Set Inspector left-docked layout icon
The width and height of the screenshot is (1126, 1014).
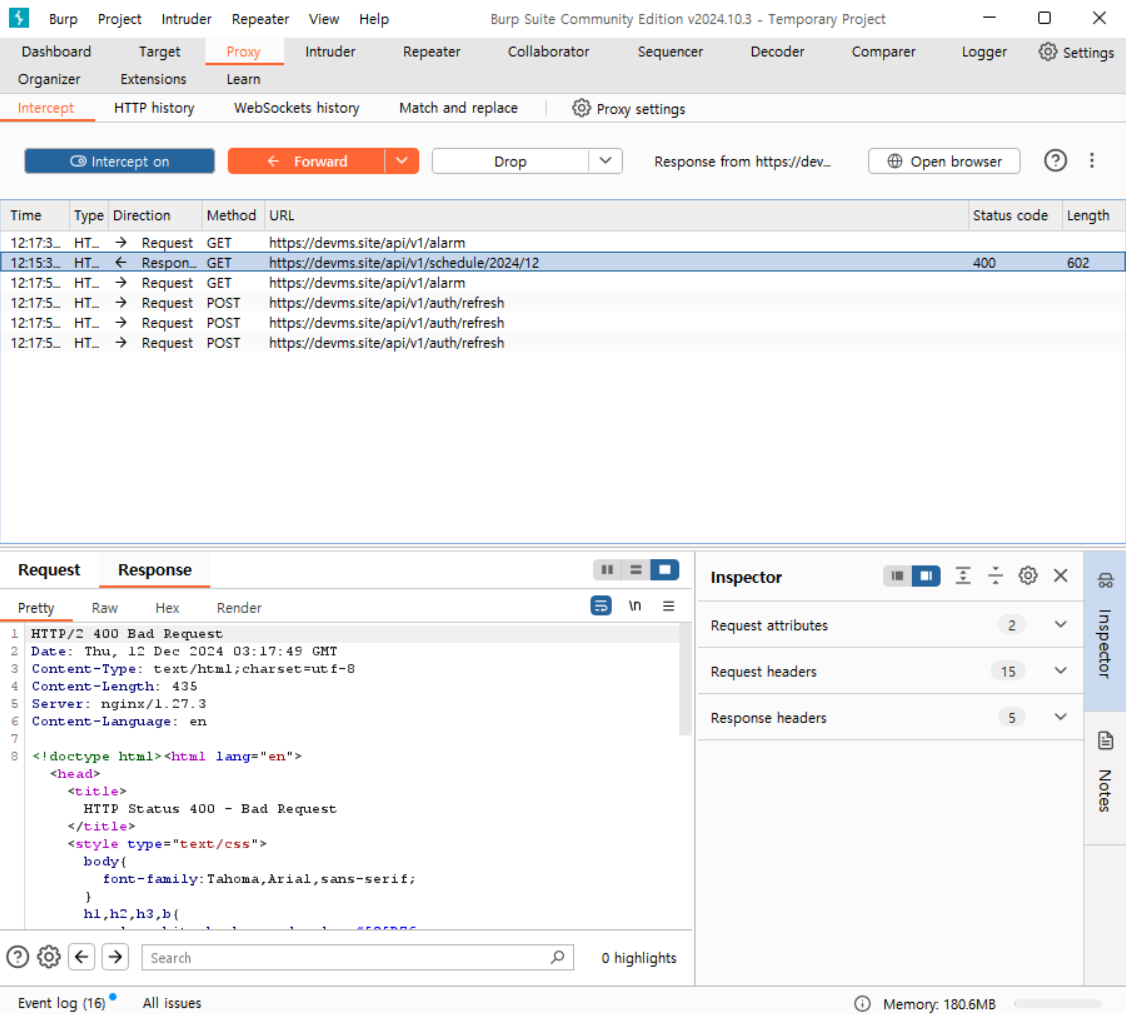click(x=897, y=576)
